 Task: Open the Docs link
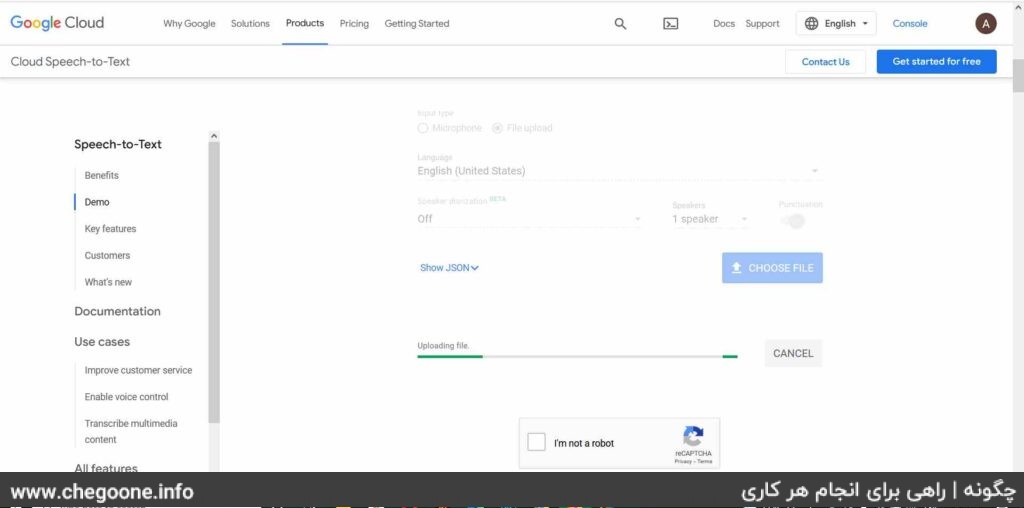[x=724, y=24]
